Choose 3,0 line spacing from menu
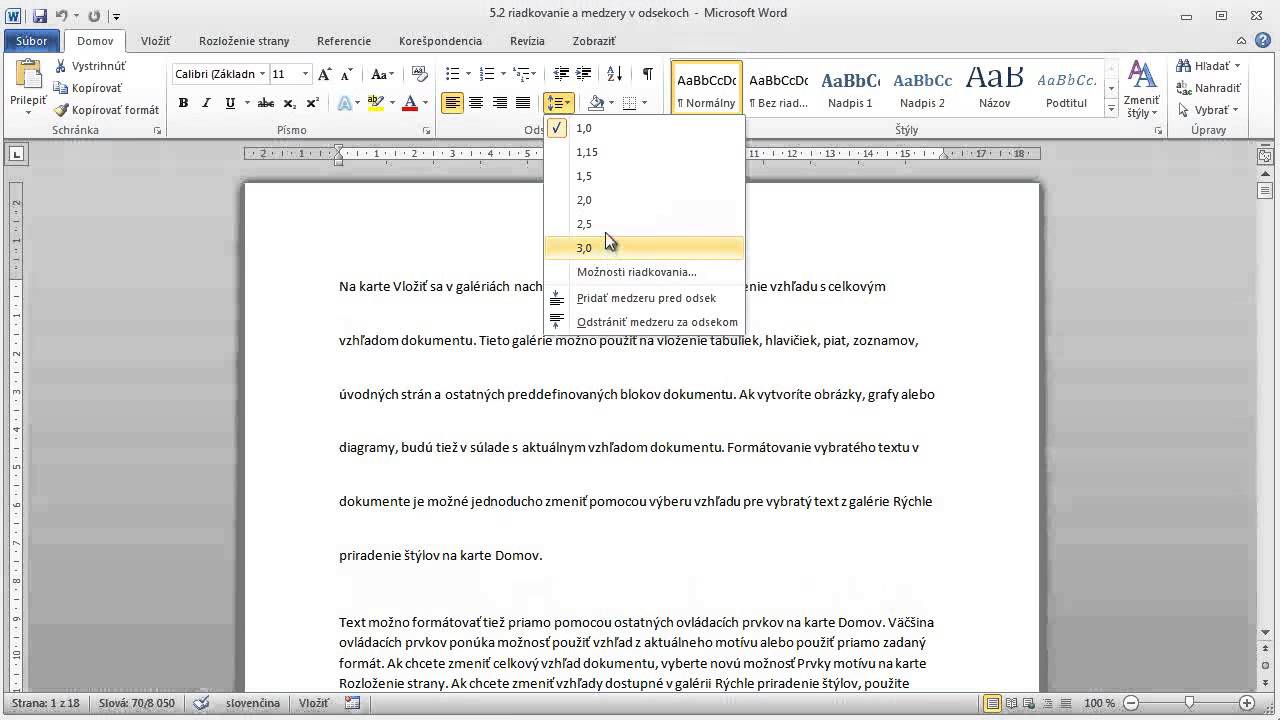Viewport: 1280px width, 720px height. click(645, 248)
